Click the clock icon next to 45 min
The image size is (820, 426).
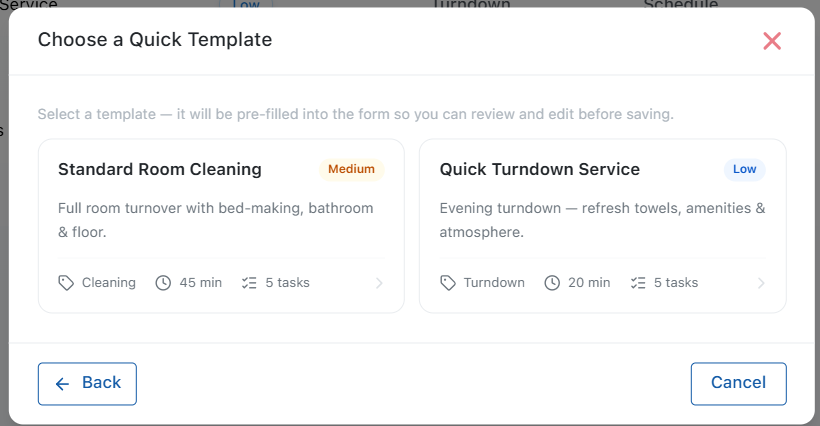[163, 283]
